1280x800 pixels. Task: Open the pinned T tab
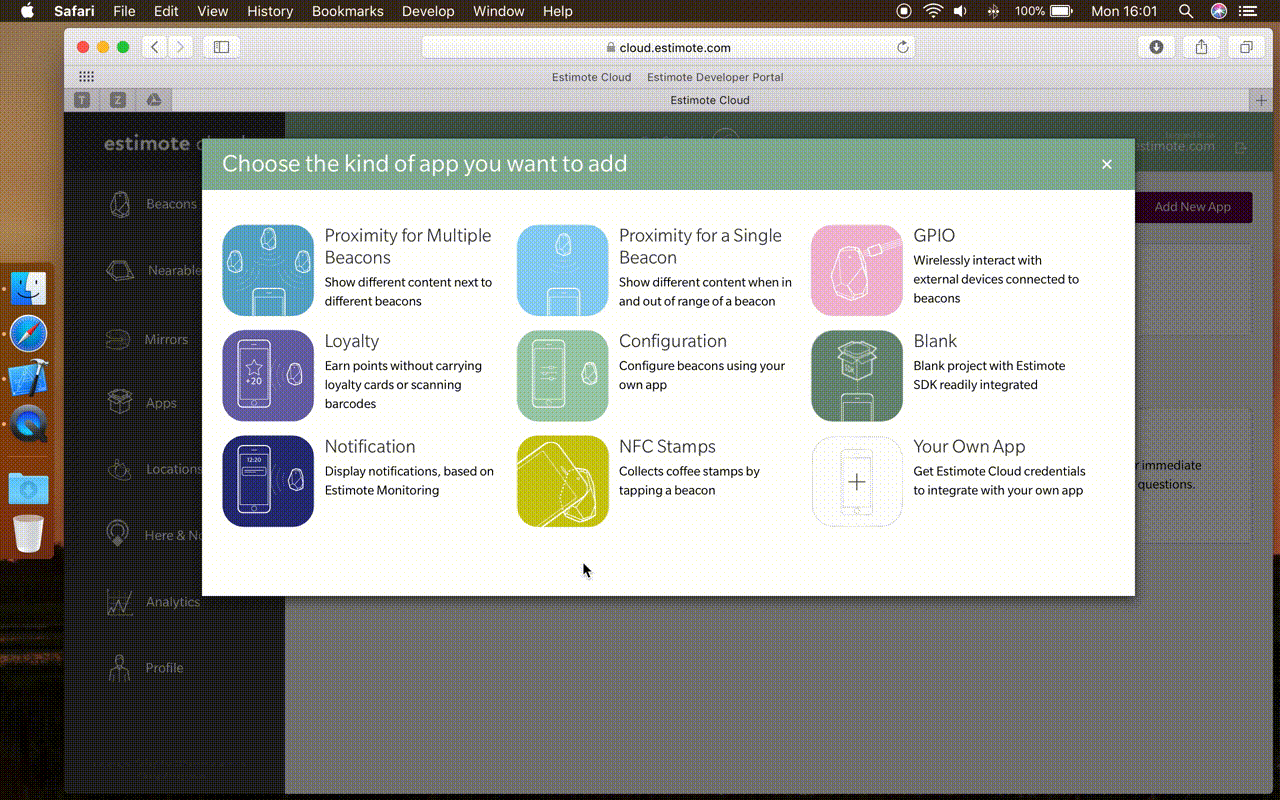point(82,100)
